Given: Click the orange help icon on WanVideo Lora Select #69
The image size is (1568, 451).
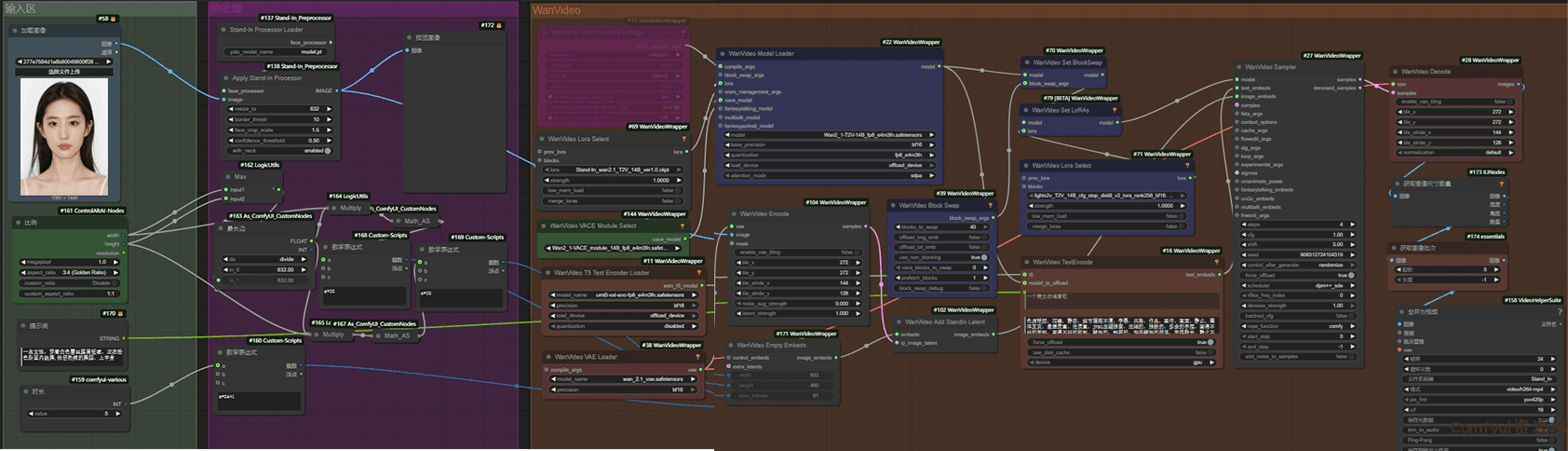Looking at the screenshot, I should [x=684, y=139].
